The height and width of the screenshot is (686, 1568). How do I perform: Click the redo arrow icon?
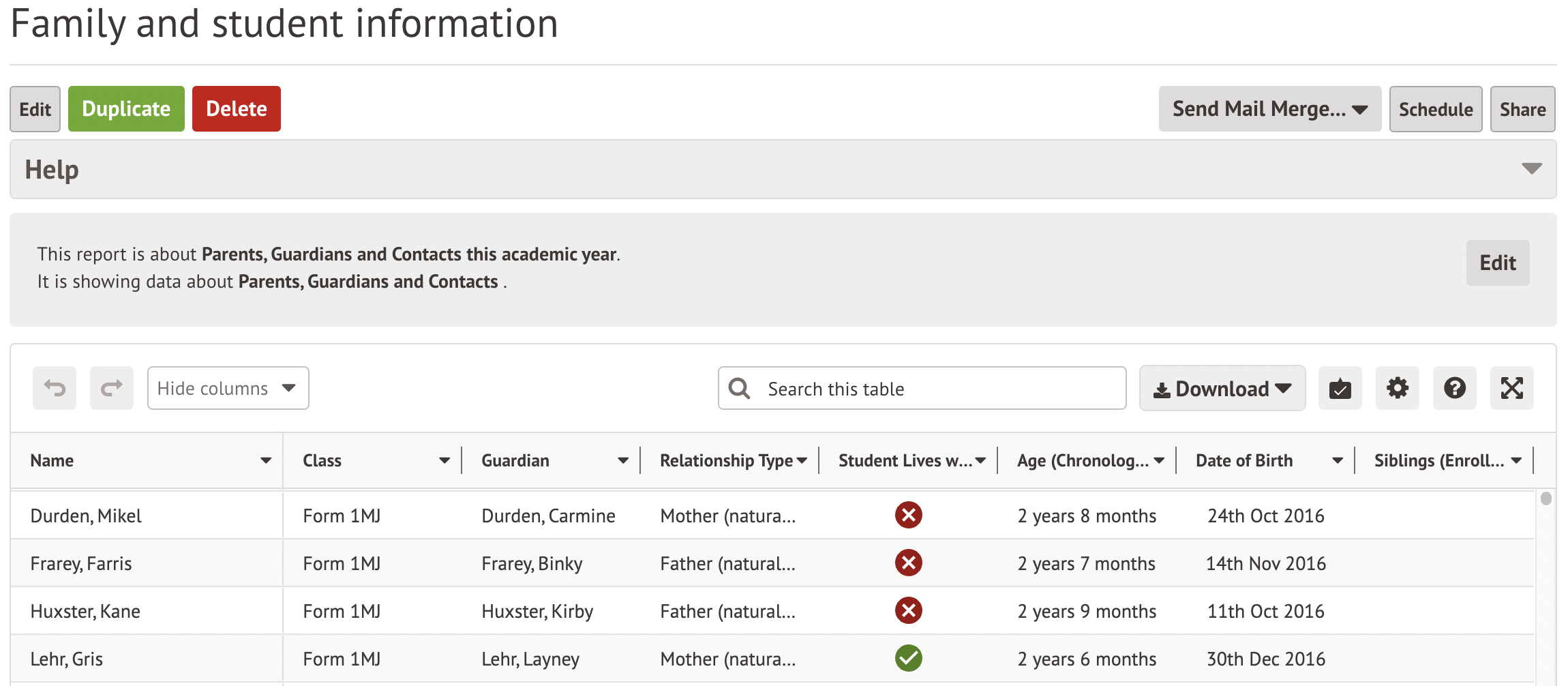(x=112, y=388)
